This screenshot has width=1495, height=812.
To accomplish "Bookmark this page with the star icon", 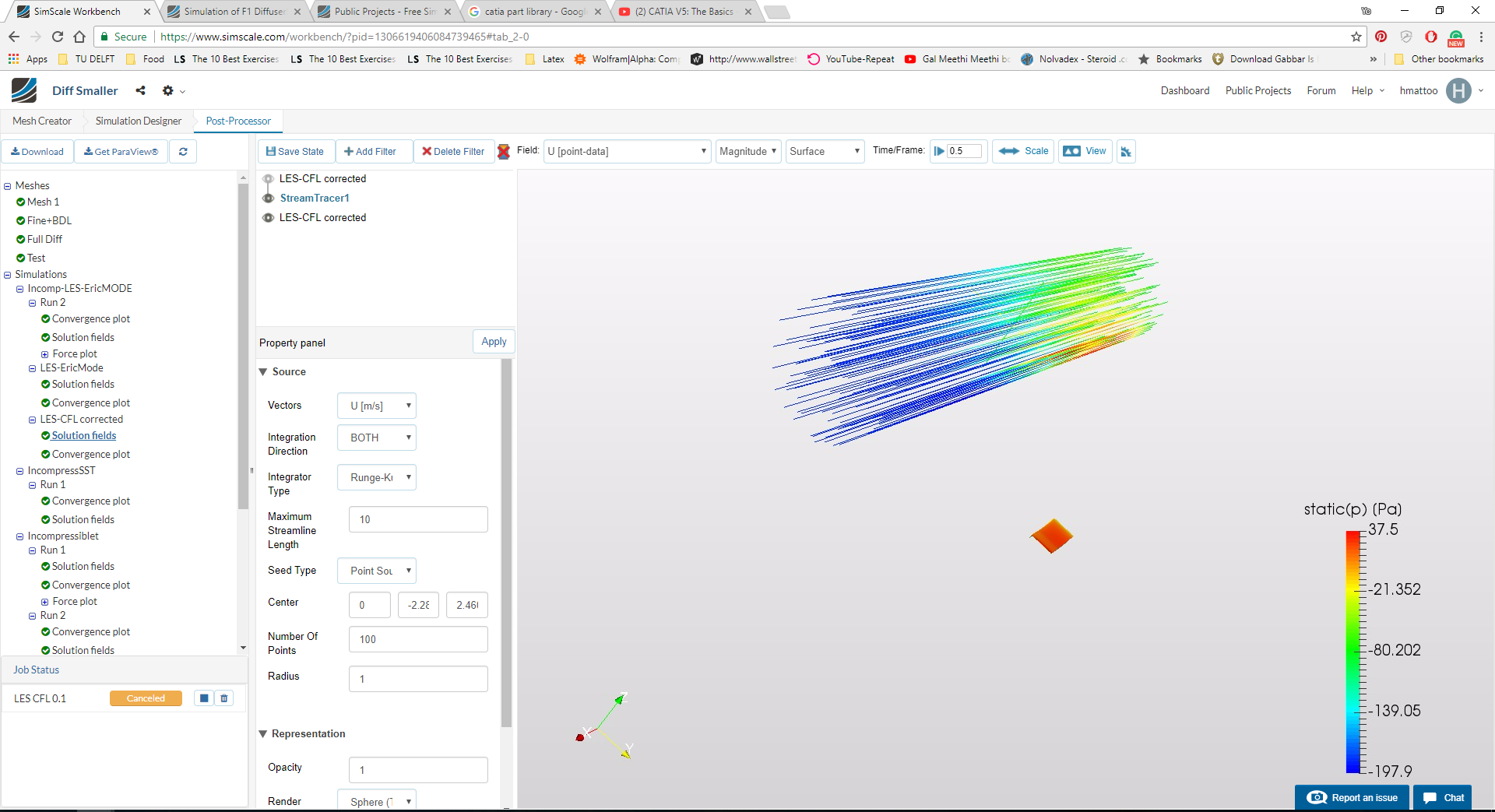I will click(x=1356, y=37).
